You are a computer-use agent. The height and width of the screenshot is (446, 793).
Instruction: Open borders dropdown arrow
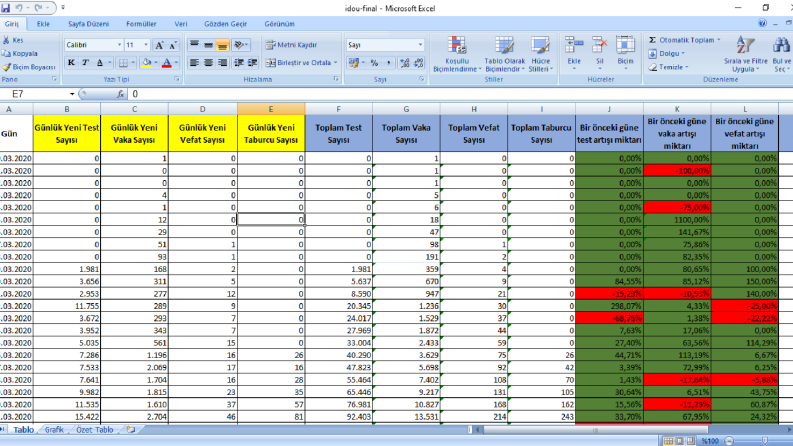pos(133,63)
